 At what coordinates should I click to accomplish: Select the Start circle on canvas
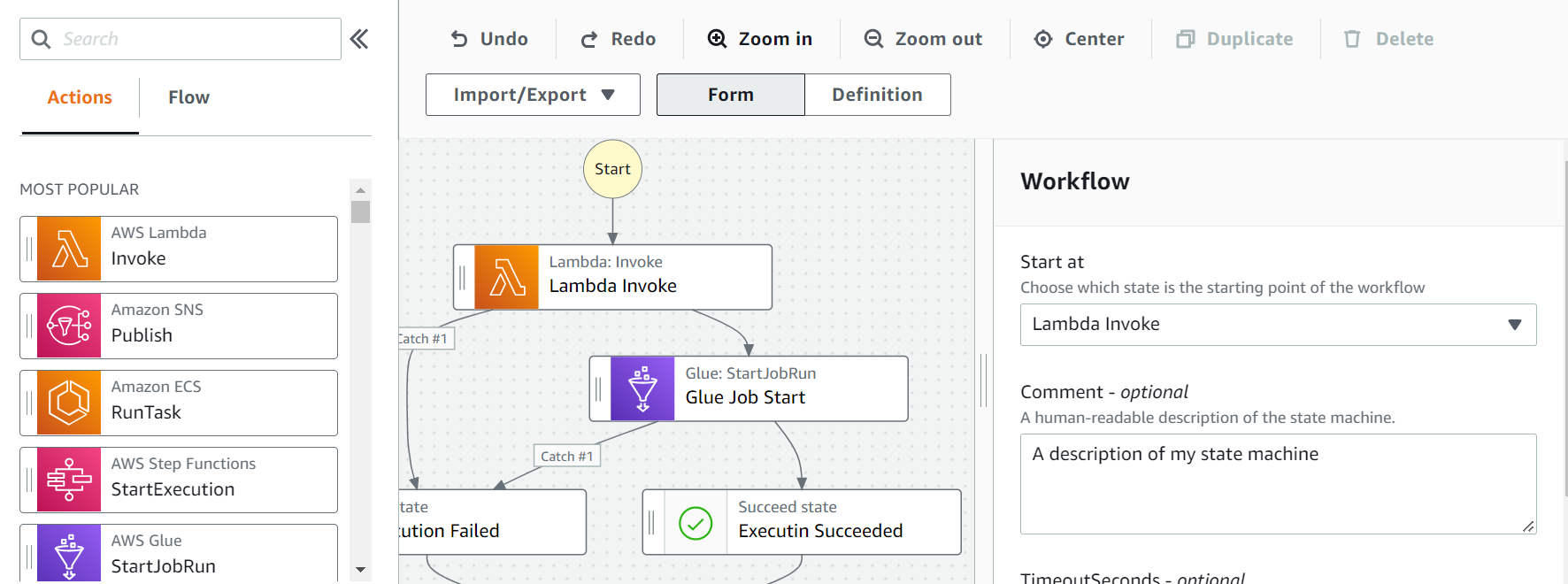(612, 169)
